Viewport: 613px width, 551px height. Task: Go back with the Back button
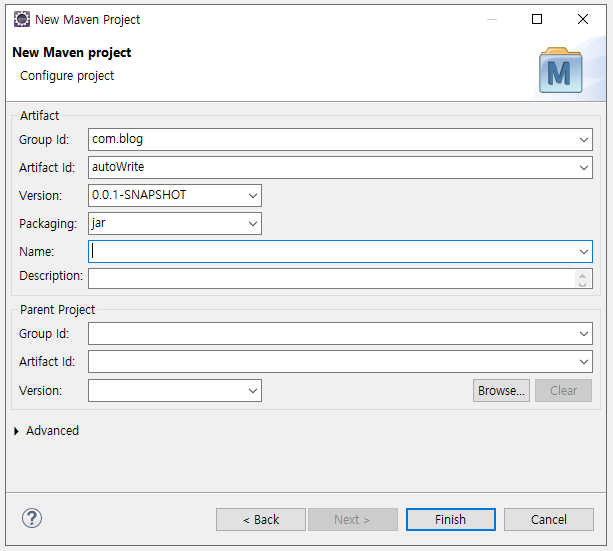261,520
